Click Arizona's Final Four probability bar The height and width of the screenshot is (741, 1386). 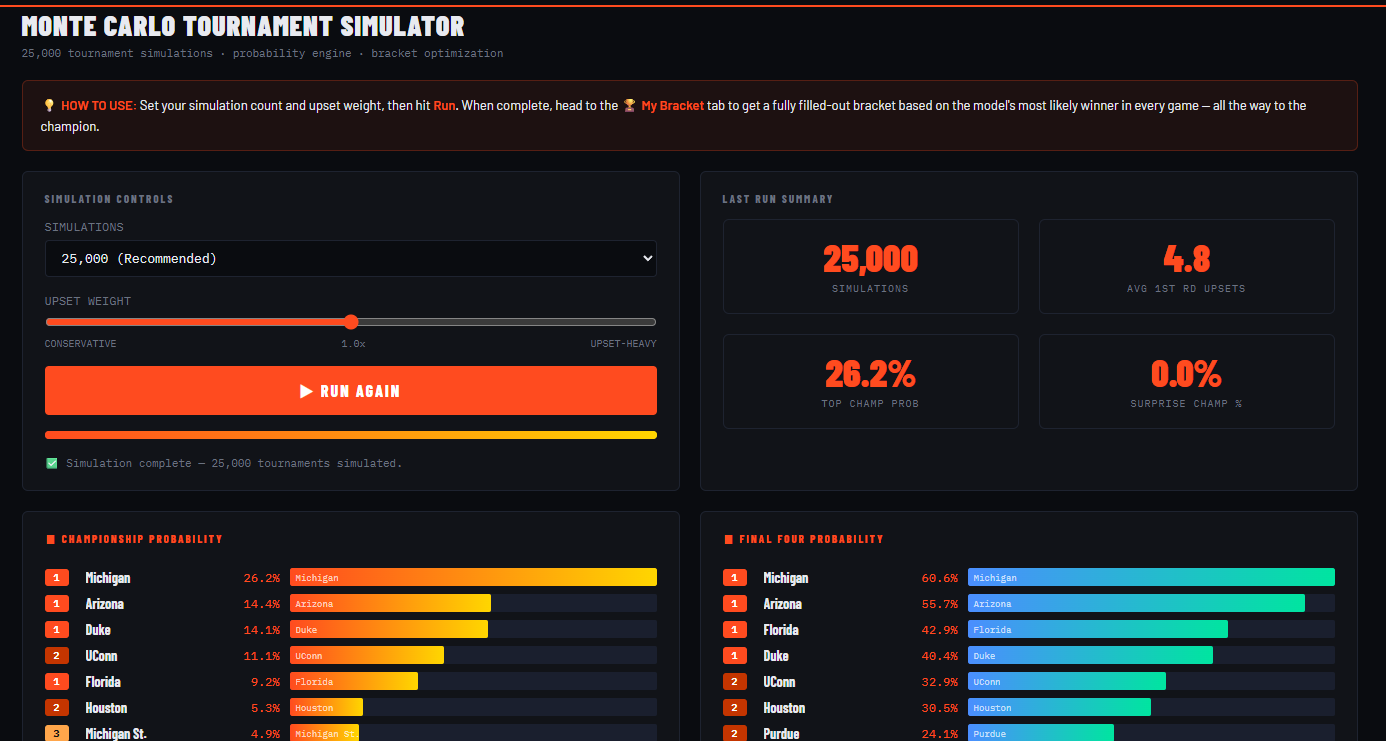pyautogui.click(x=1136, y=604)
